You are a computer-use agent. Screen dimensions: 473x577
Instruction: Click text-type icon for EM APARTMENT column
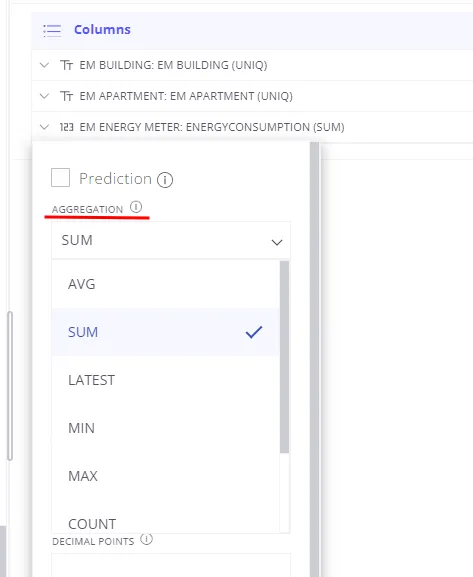click(x=67, y=96)
